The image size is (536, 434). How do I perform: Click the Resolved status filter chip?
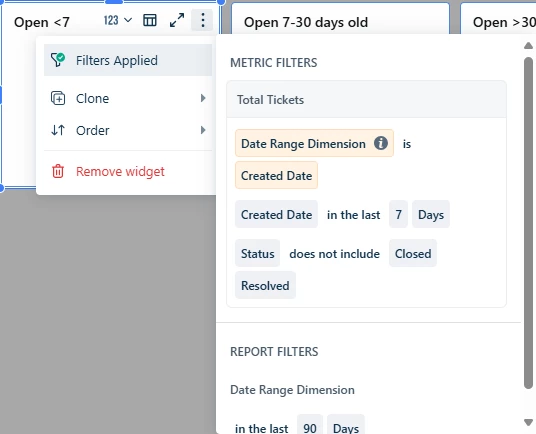265,285
